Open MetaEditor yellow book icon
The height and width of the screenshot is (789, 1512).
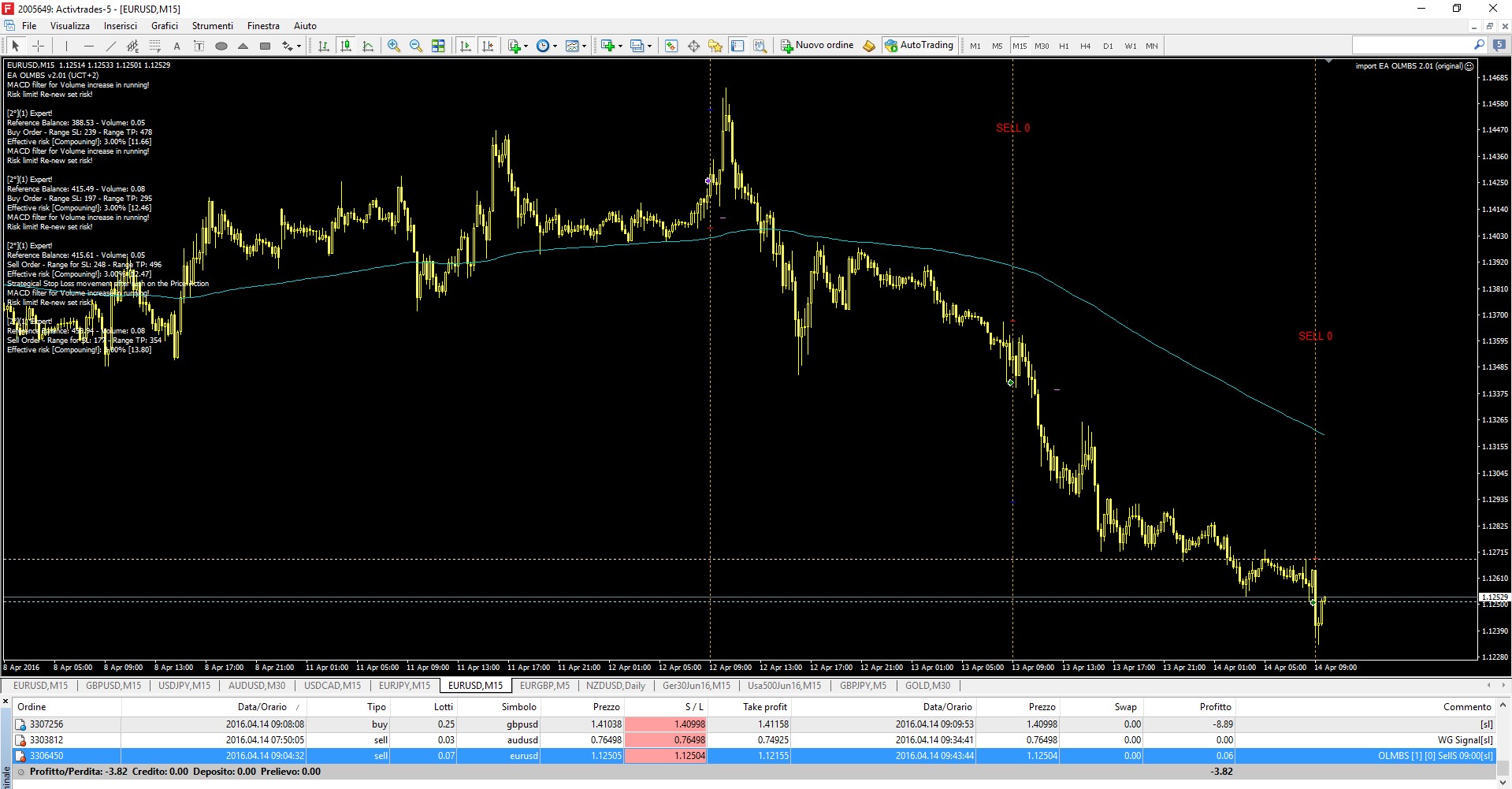click(x=869, y=46)
